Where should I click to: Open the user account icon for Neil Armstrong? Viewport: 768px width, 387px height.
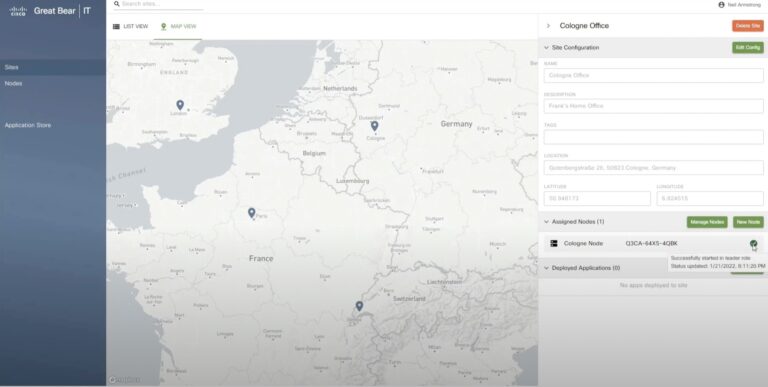(x=721, y=4)
